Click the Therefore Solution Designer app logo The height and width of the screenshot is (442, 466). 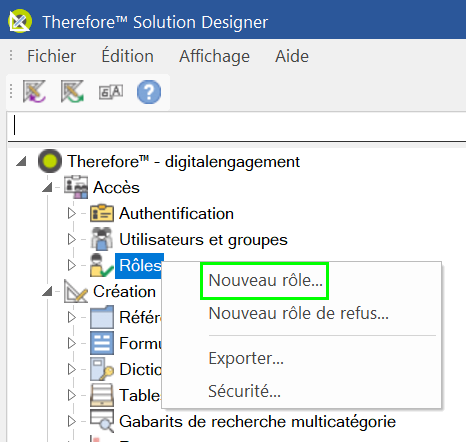(20, 22)
